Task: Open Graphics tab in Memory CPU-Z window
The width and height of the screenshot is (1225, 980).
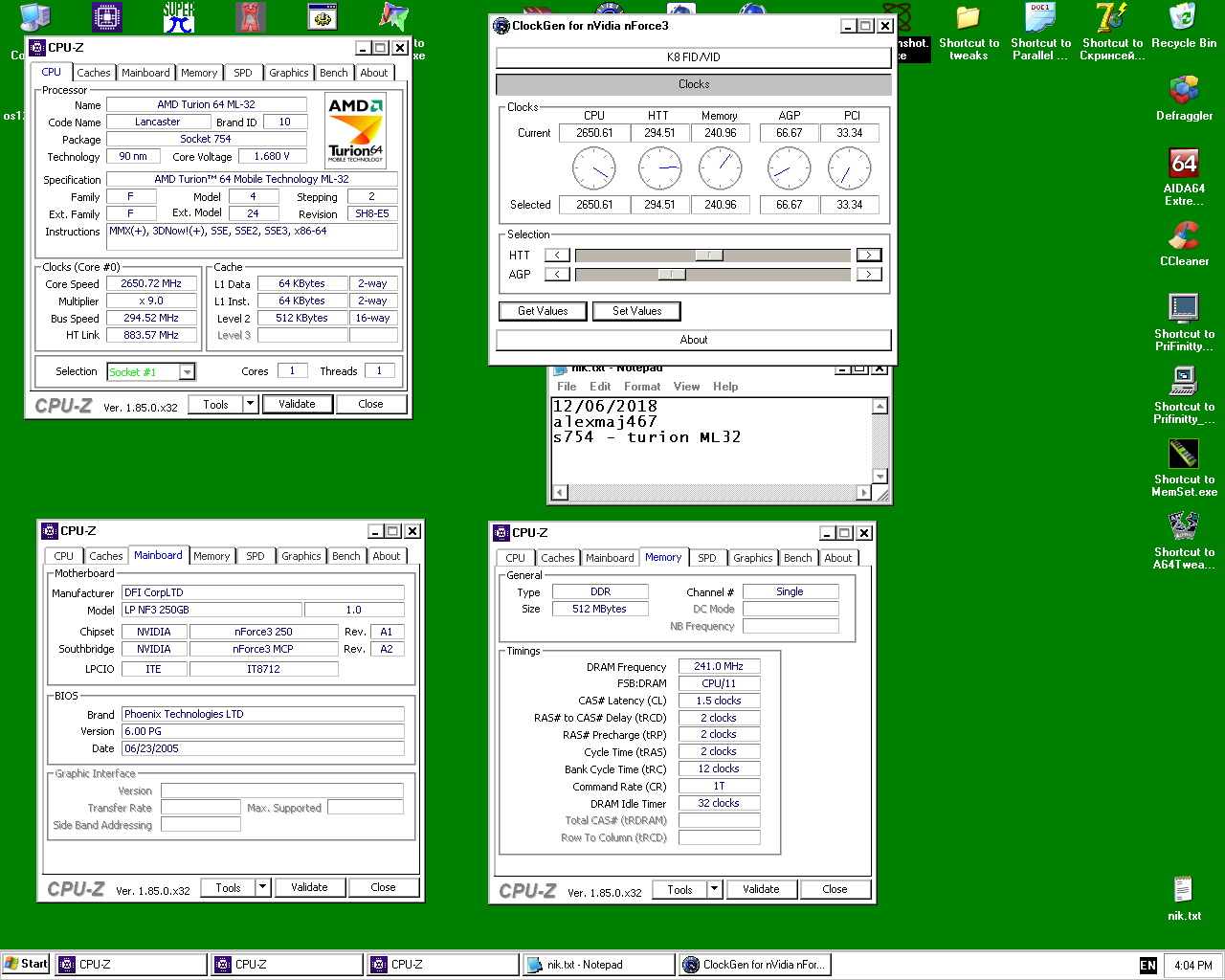Action: (753, 558)
